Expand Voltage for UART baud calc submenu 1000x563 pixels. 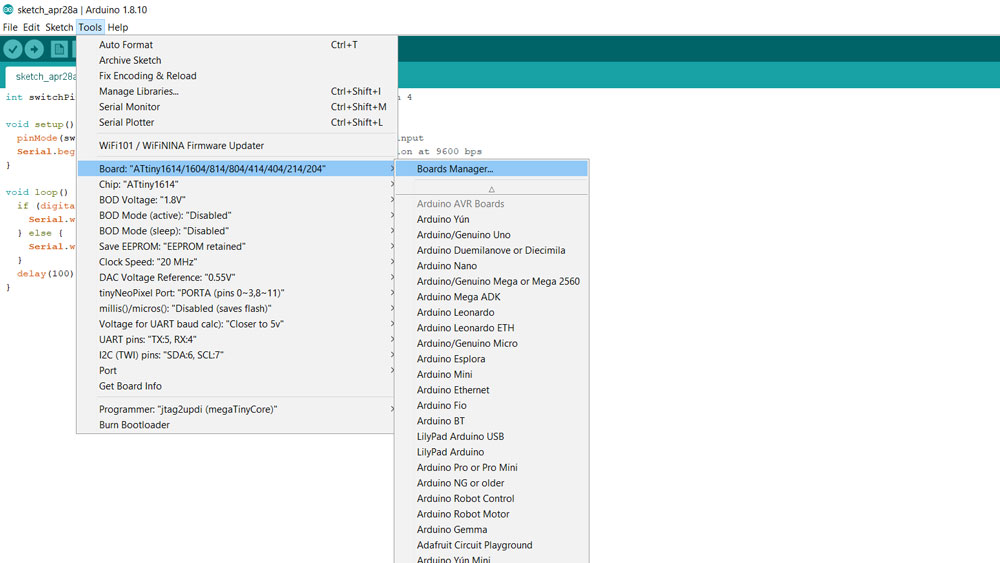(x=236, y=324)
